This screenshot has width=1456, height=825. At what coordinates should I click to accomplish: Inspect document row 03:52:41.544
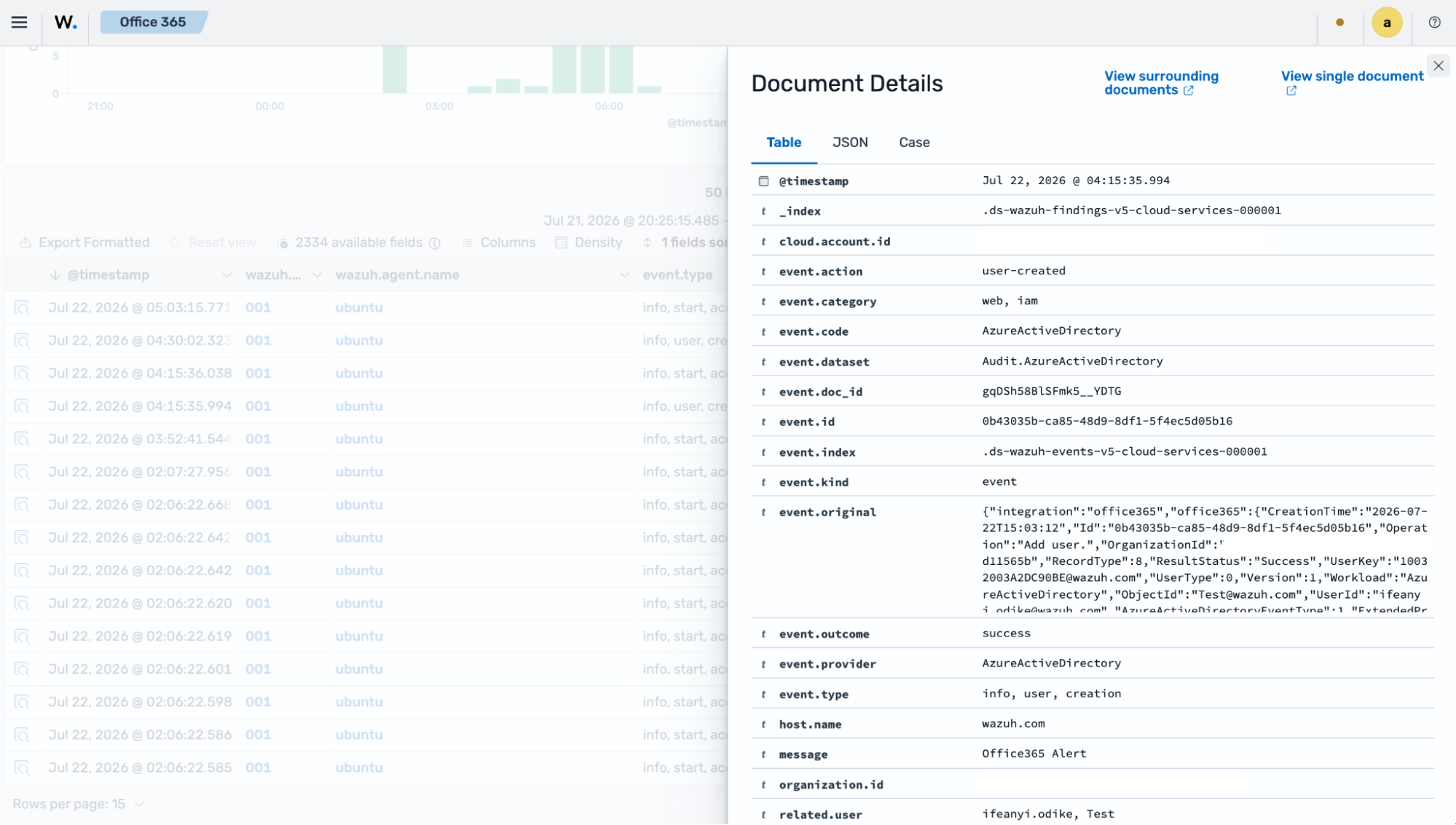22,439
